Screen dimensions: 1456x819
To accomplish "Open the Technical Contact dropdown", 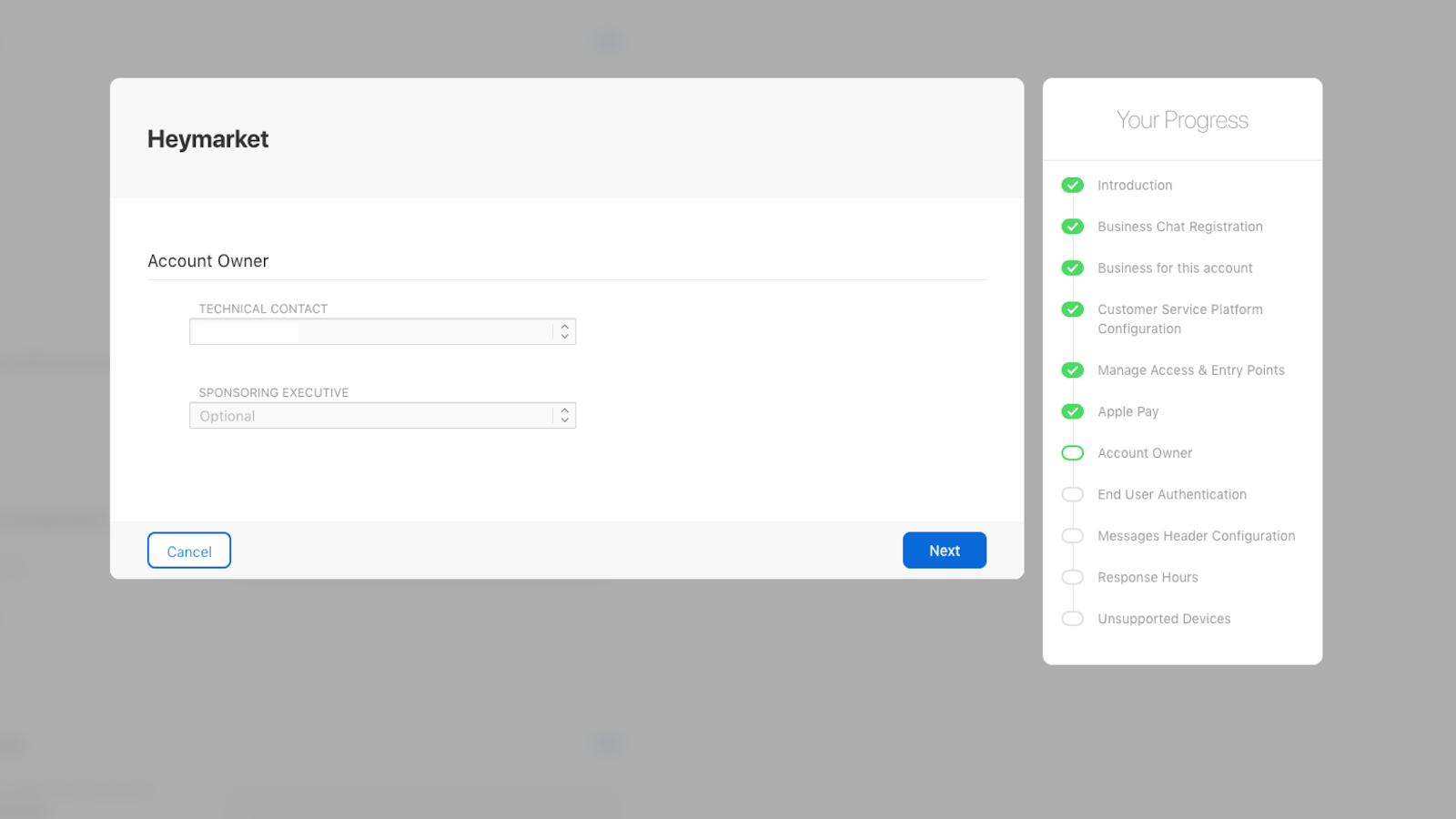I will (x=382, y=331).
